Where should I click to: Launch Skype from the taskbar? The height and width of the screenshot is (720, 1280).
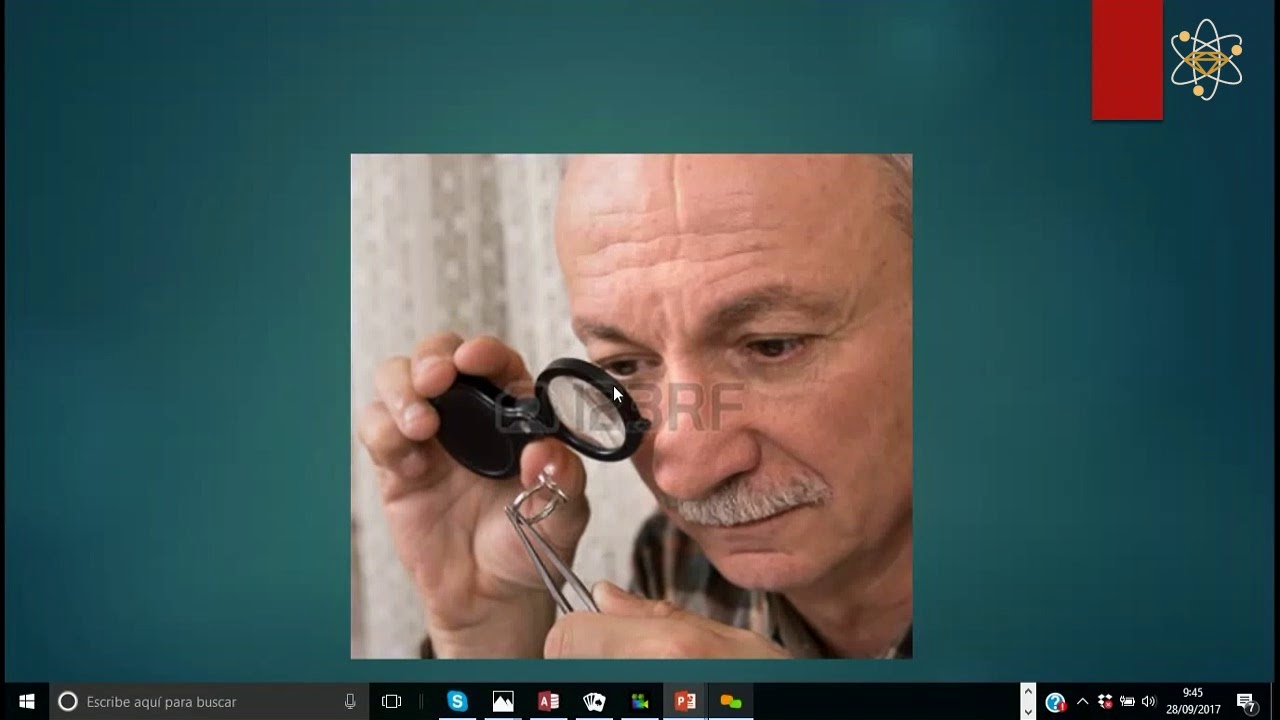(457, 701)
